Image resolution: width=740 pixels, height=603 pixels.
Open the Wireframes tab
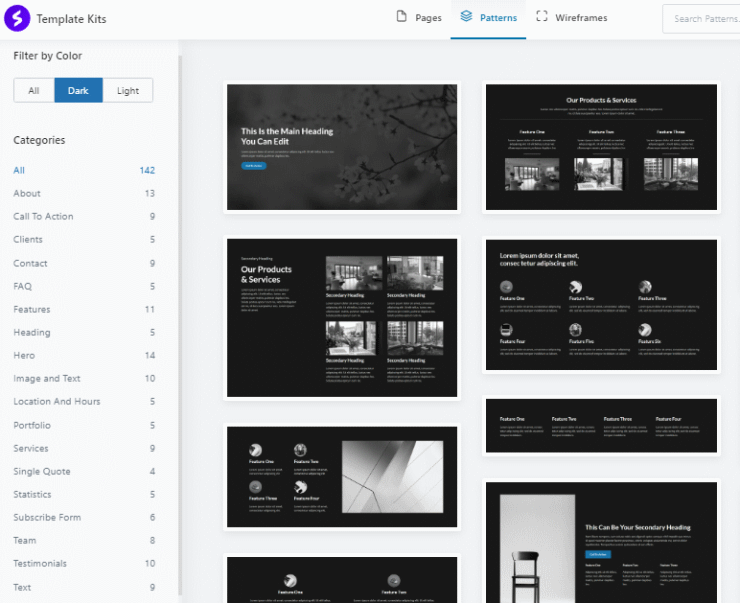[572, 18]
